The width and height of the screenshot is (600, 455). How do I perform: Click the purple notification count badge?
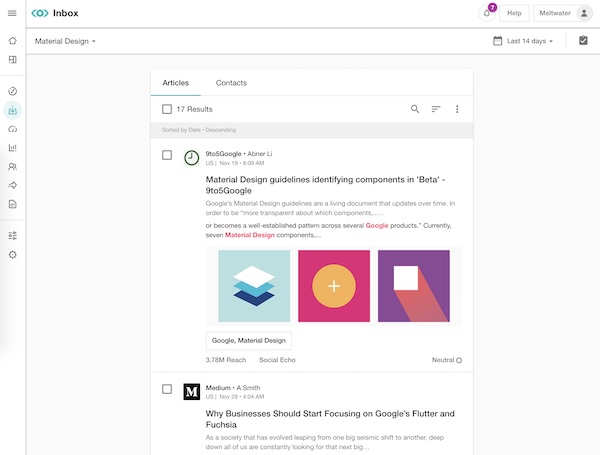[492, 7]
